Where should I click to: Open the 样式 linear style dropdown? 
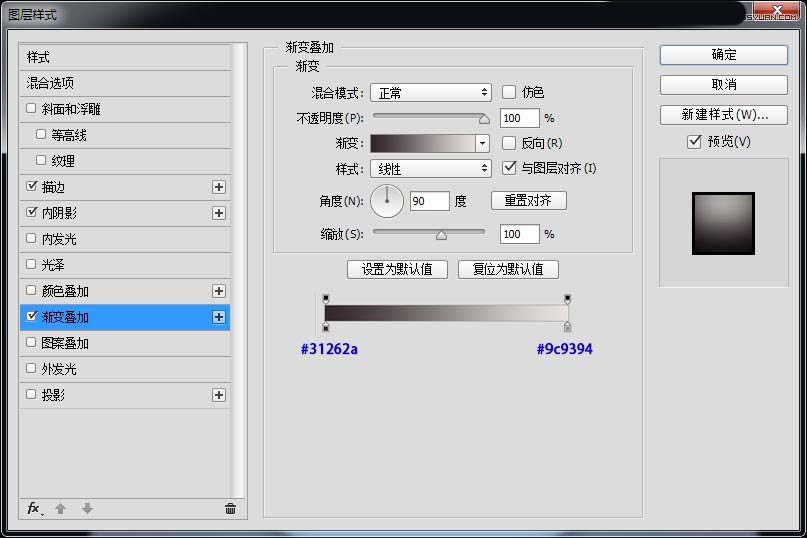pyautogui.click(x=430, y=169)
